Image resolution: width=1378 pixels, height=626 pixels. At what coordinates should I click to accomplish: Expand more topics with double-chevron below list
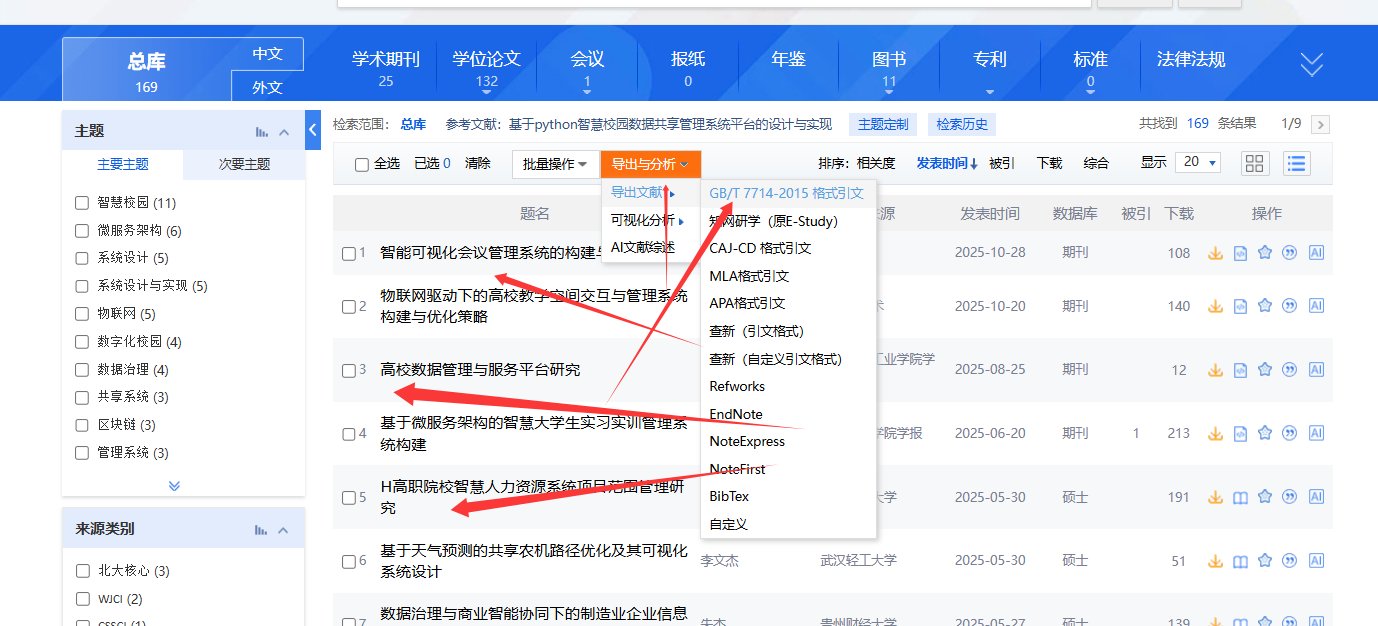(x=174, y=486)
